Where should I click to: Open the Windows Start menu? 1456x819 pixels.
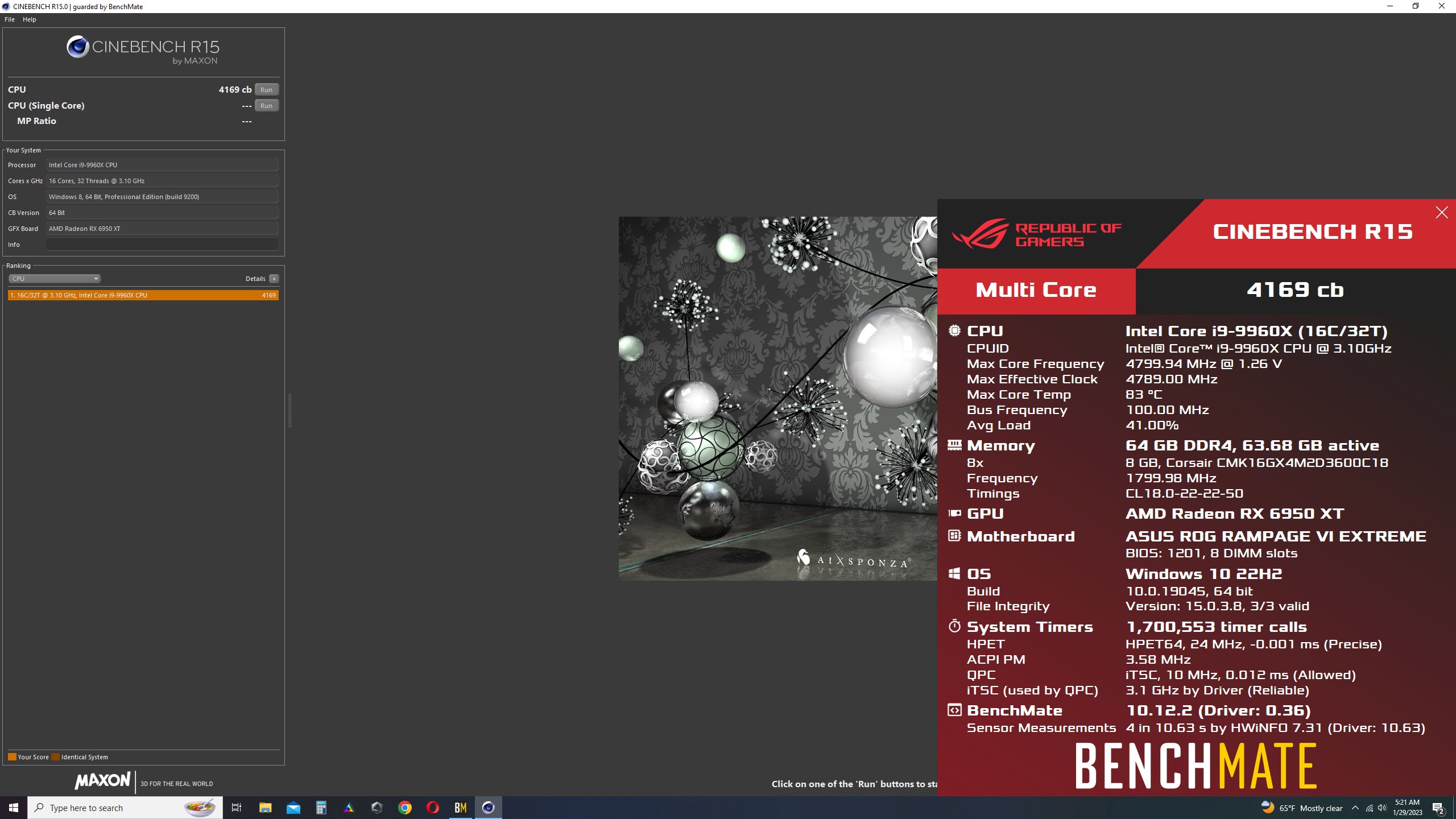click(x=14, y=808)
